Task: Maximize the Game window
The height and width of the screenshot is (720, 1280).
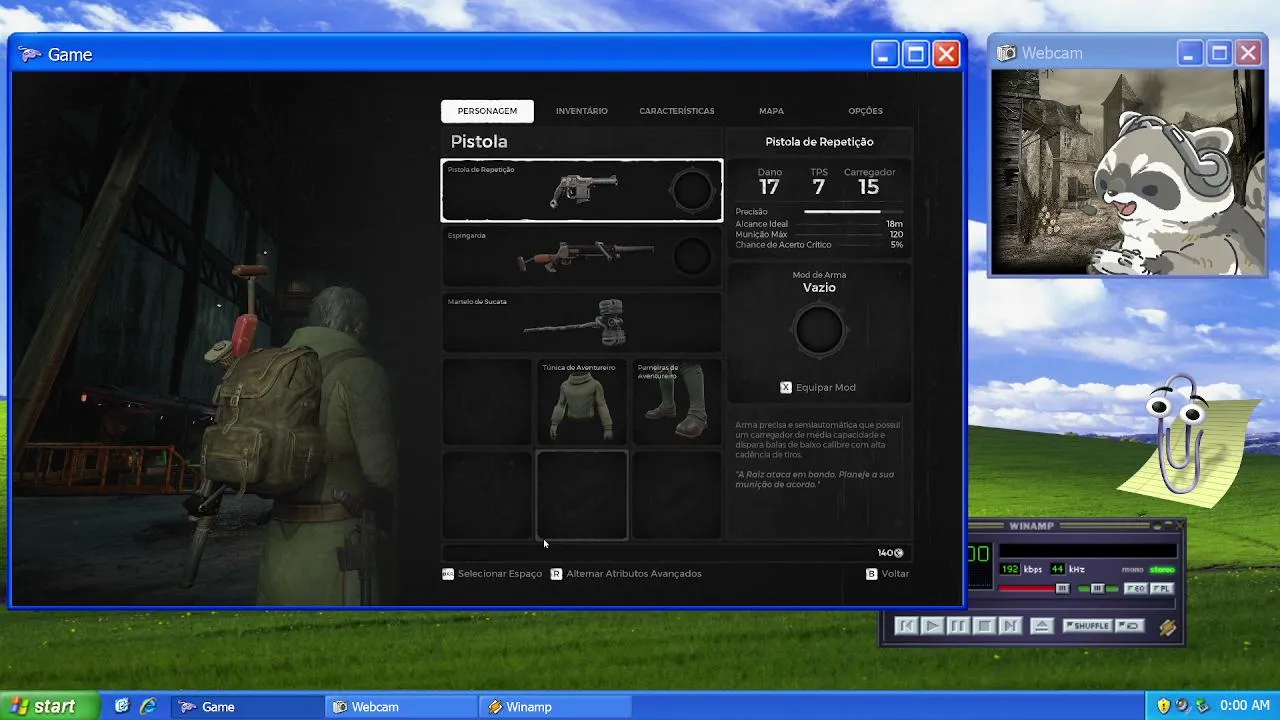Action: coord(915,54)
